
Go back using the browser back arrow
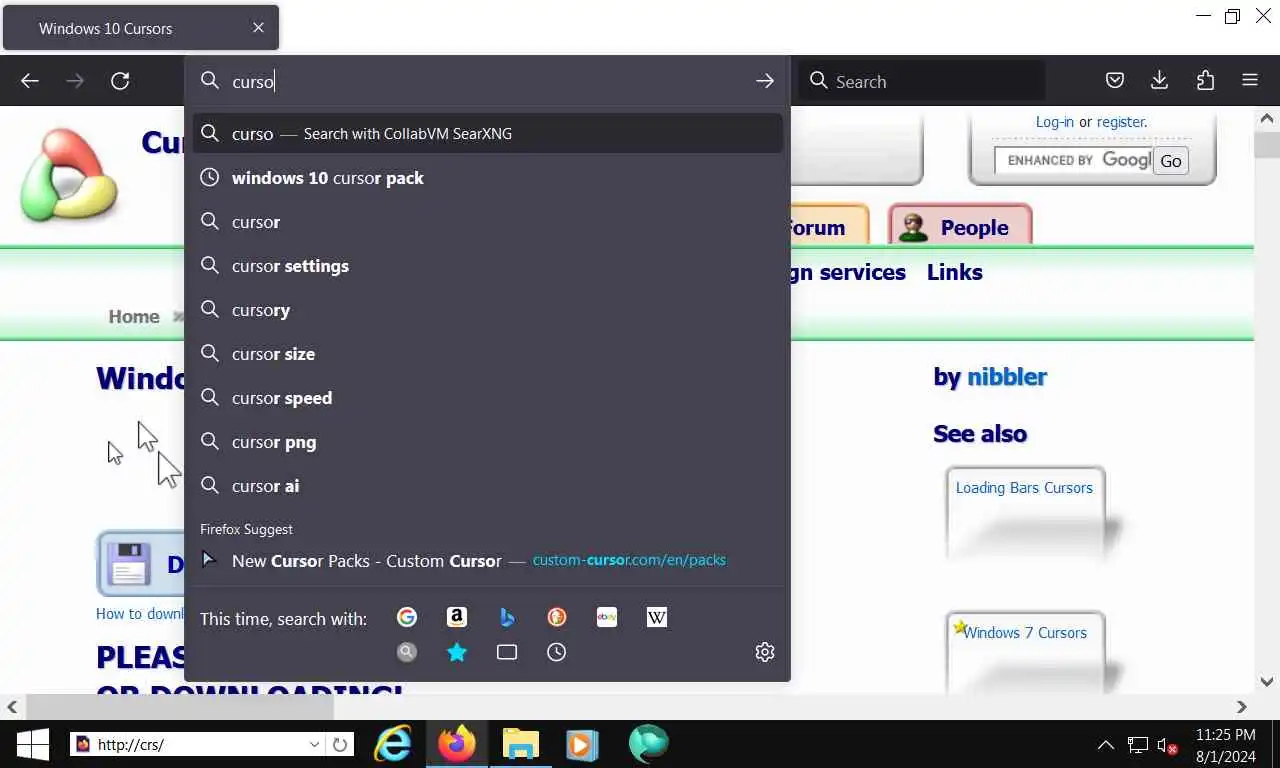point(30,81)
